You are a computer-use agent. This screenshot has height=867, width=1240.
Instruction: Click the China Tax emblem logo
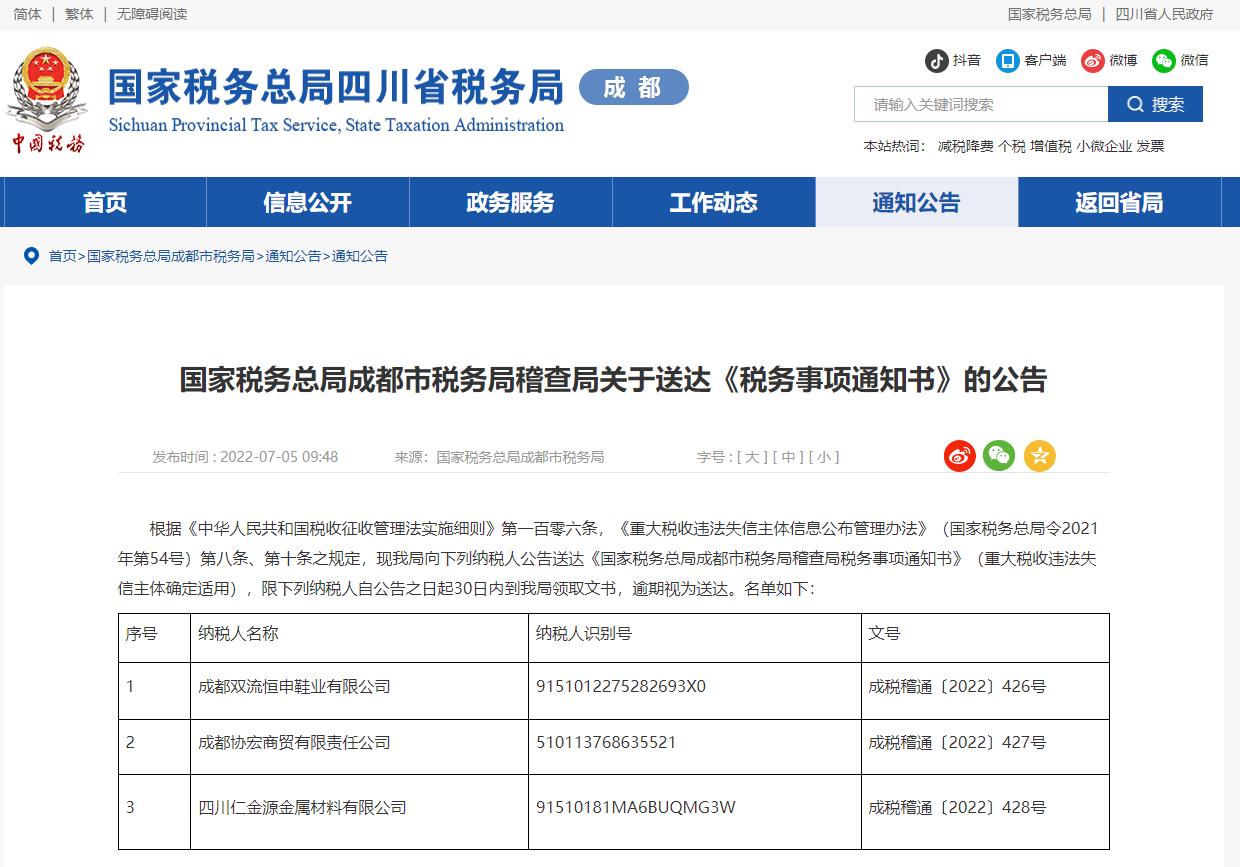47,100
